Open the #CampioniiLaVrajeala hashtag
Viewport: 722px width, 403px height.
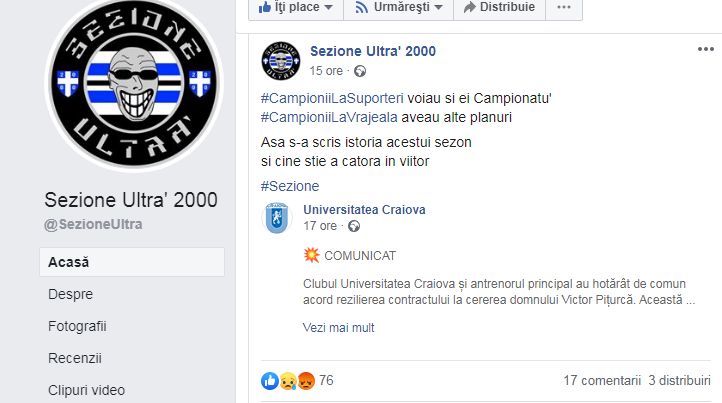[x=329, y=117]
